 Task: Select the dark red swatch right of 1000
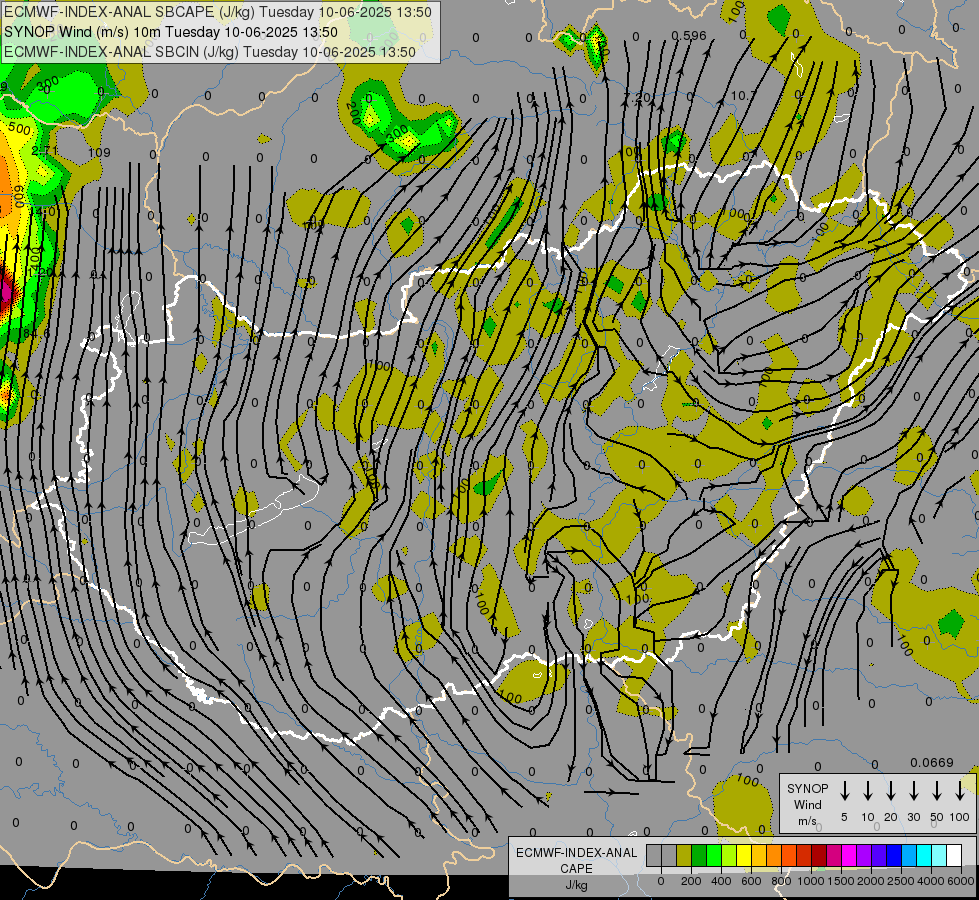pos(819,855)
